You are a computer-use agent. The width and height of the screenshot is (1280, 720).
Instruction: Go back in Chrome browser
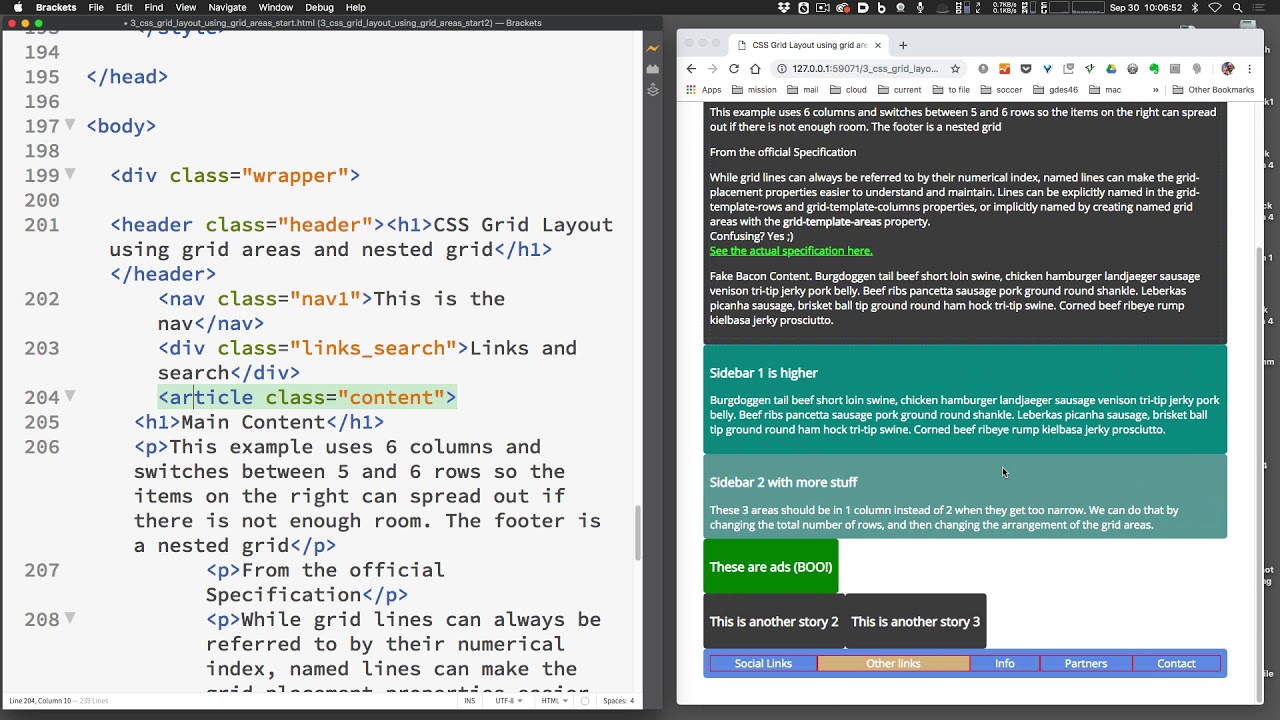point(691,69)
